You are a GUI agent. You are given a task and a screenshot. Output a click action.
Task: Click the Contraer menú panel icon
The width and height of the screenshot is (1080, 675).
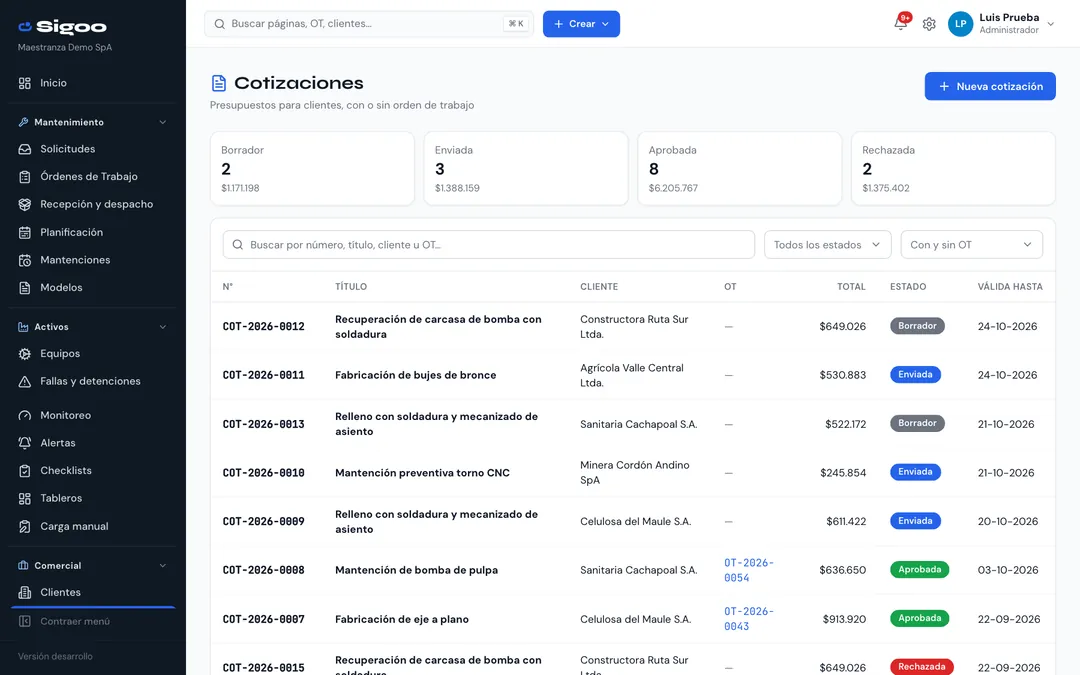click(25, 621)
